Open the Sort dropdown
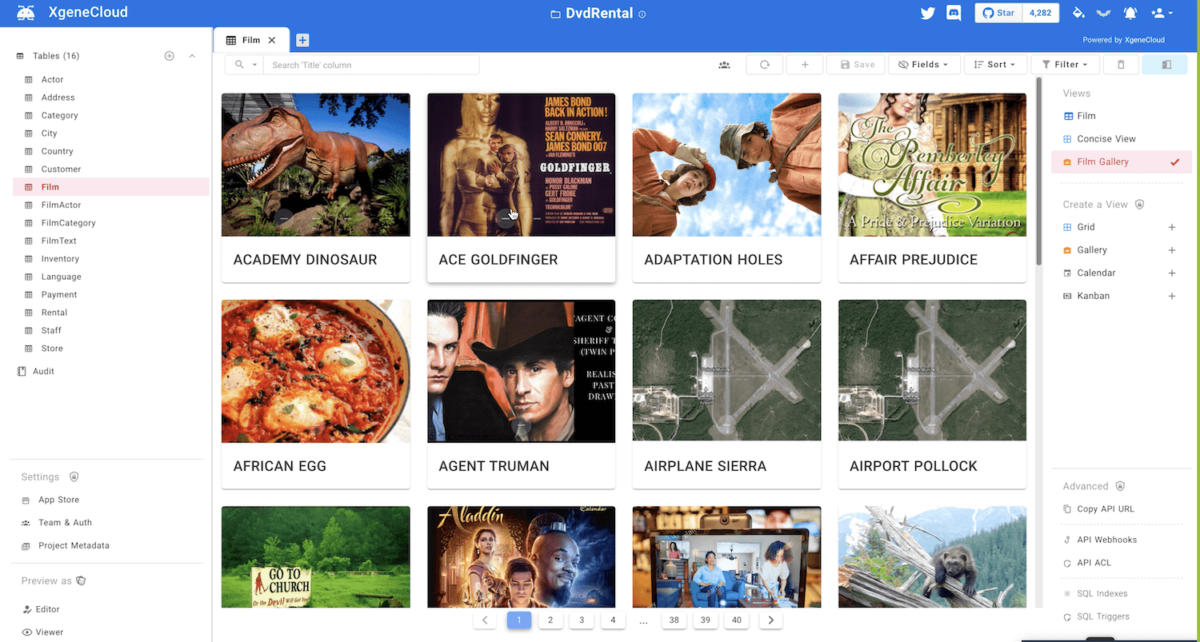The image size is (1200, 642). (x=995, y=65)
